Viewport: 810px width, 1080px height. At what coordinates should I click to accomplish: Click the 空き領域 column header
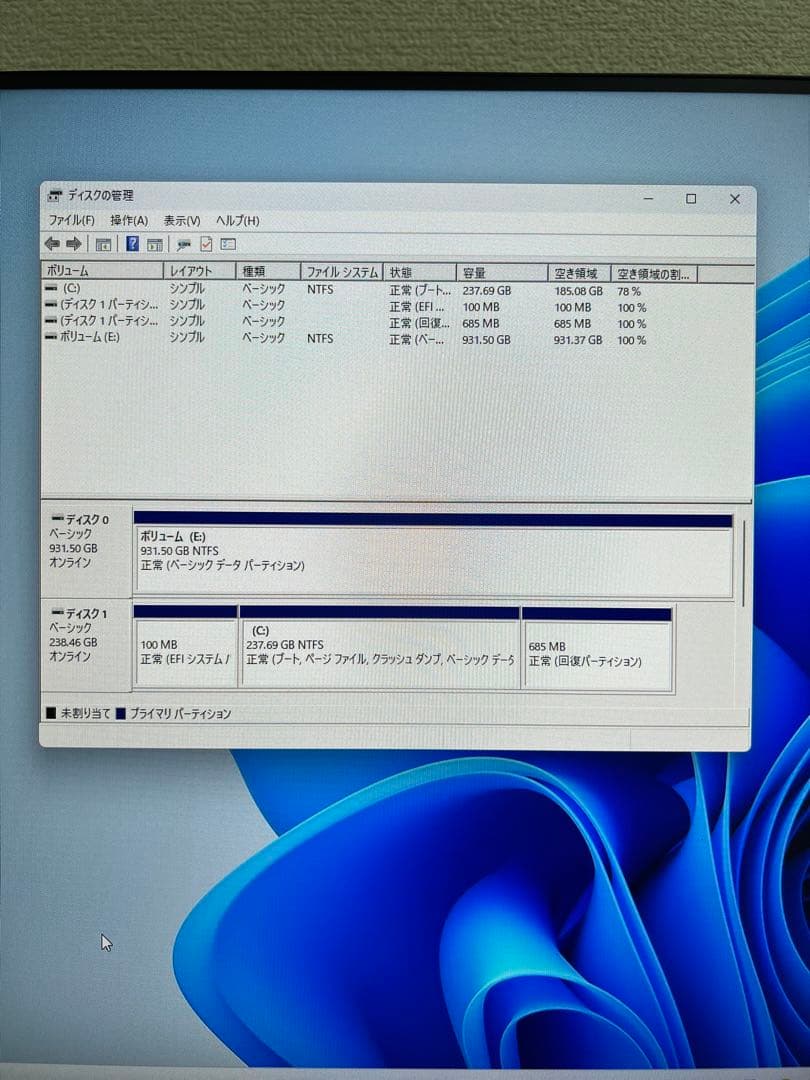(570, 271)
